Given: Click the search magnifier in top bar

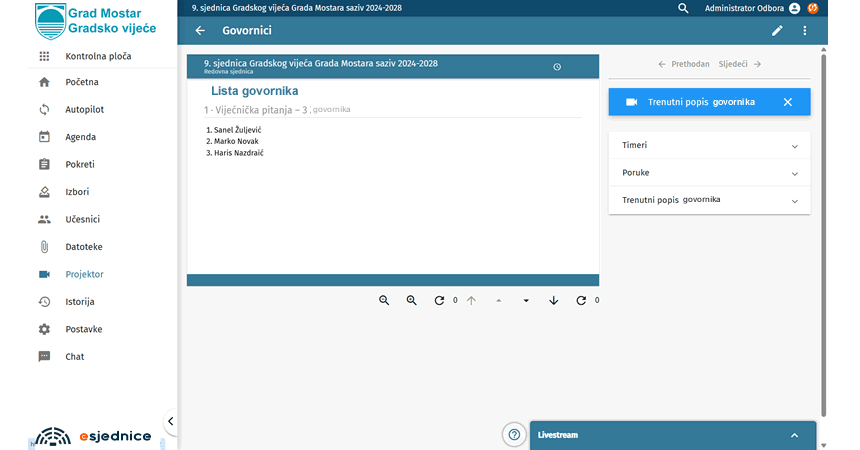Looking at the screenshot, I should [x=683, y=8].
